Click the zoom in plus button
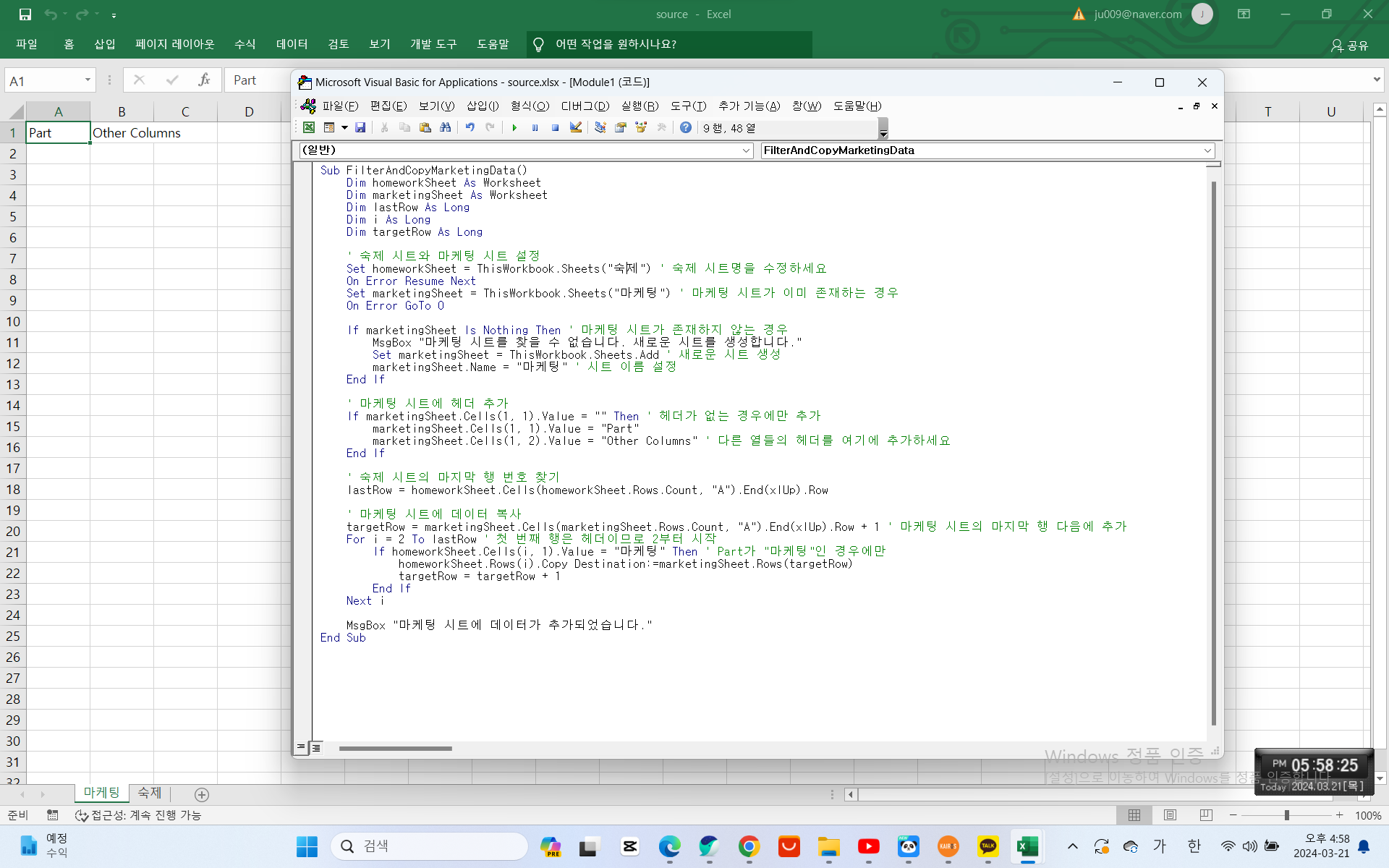 1340,815
